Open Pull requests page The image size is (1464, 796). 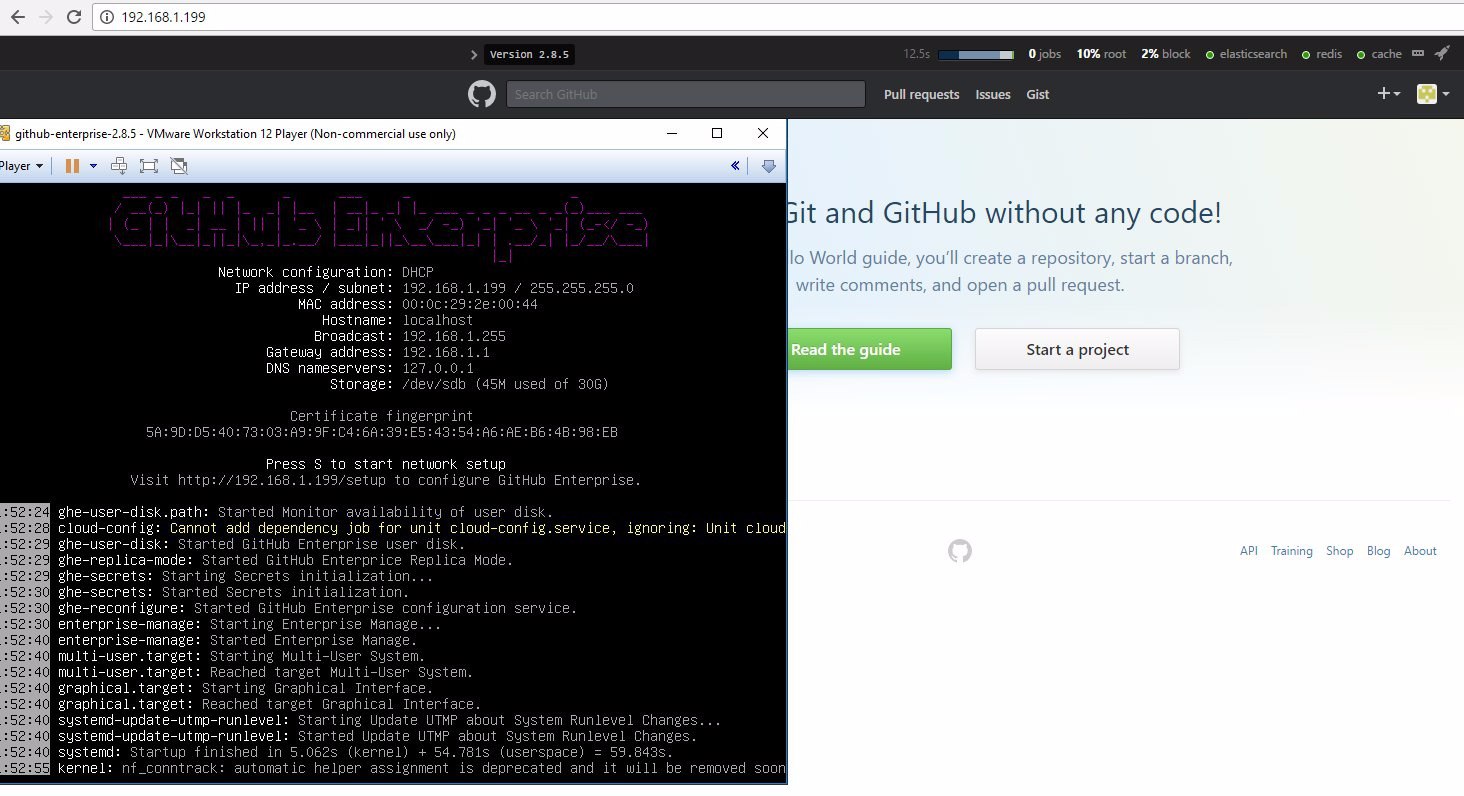[921, 94]
